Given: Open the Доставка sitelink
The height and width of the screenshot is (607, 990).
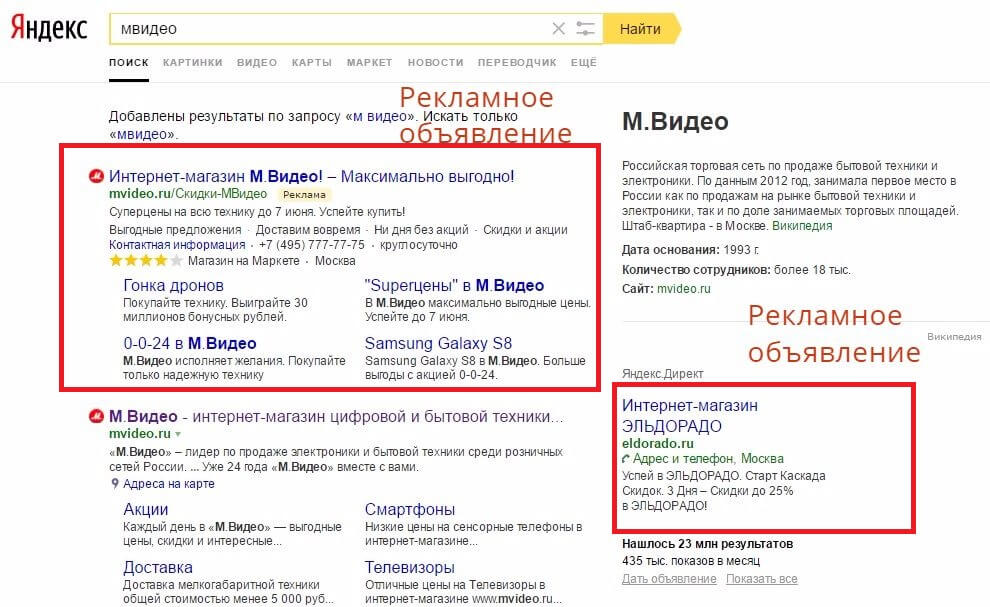Looking at the screenshot, I should coord(158,567).
